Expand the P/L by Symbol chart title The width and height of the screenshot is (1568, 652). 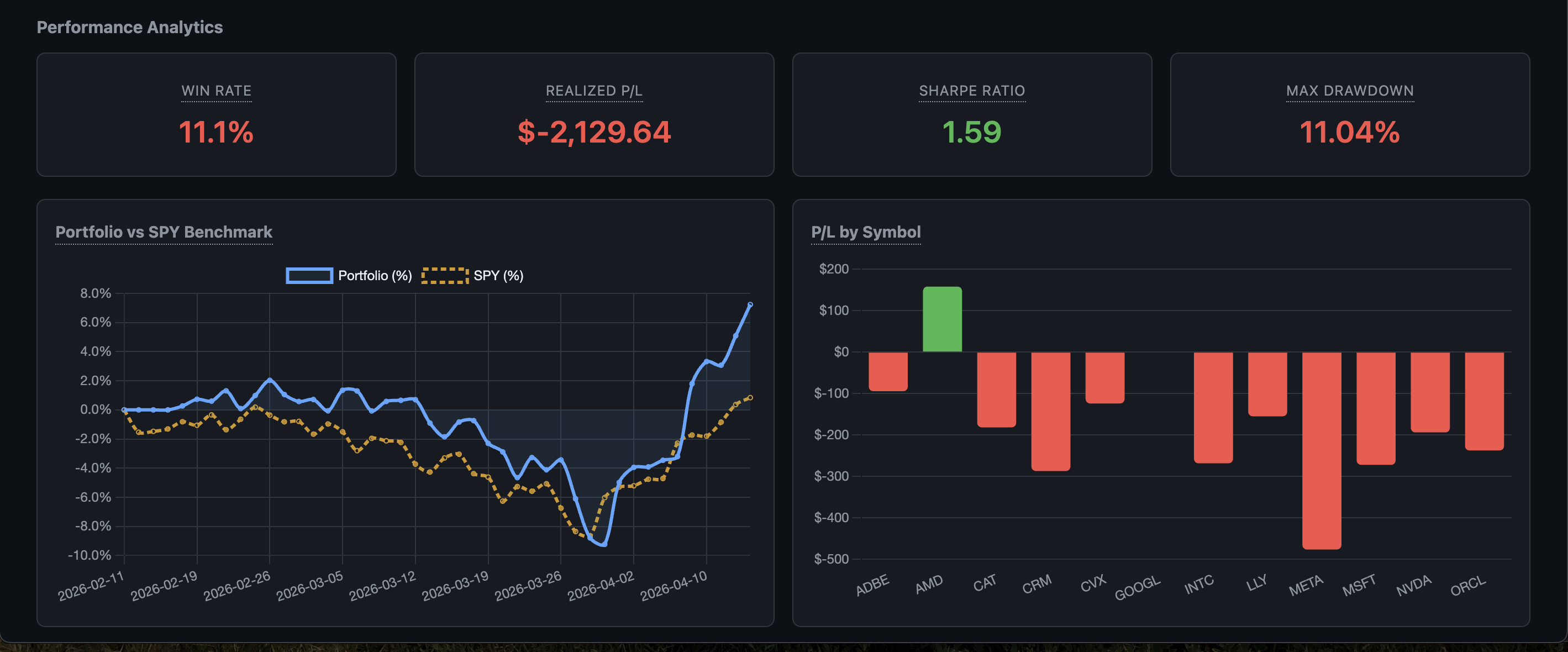(x=866, y=232)
